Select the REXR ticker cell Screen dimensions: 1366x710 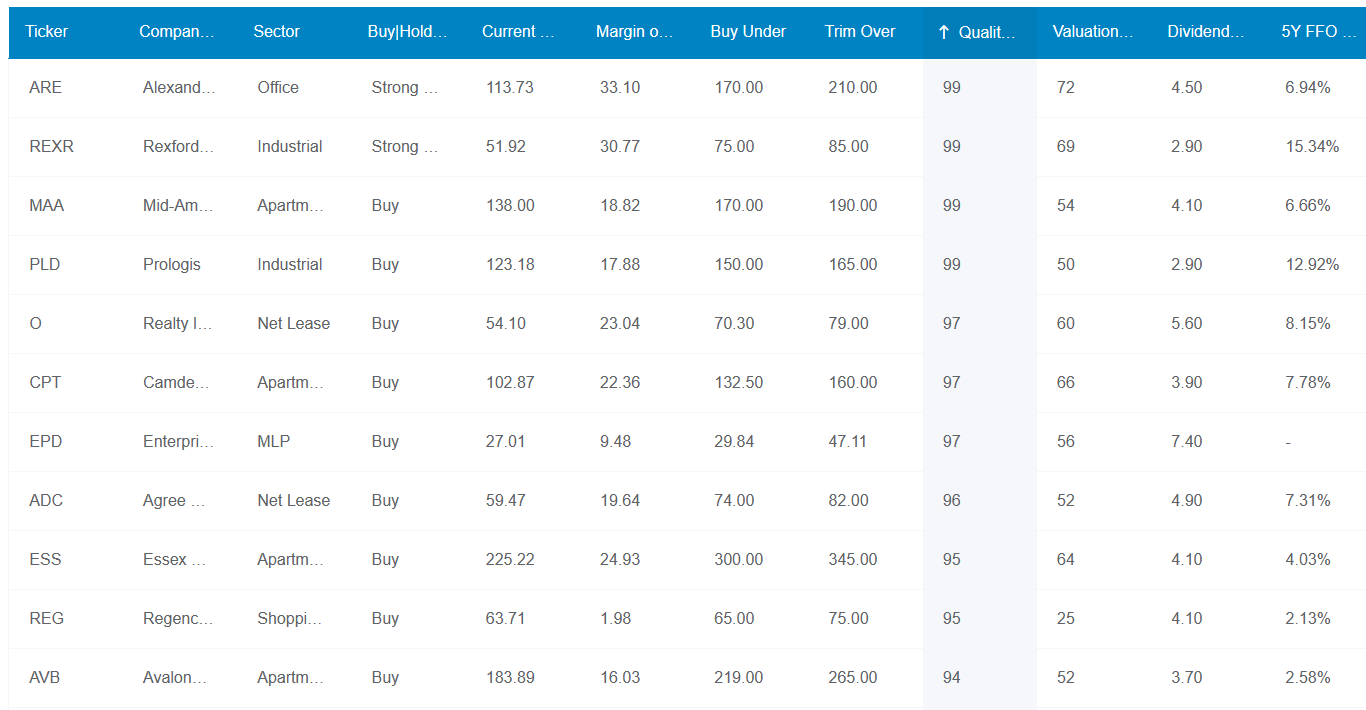(52, 147)
